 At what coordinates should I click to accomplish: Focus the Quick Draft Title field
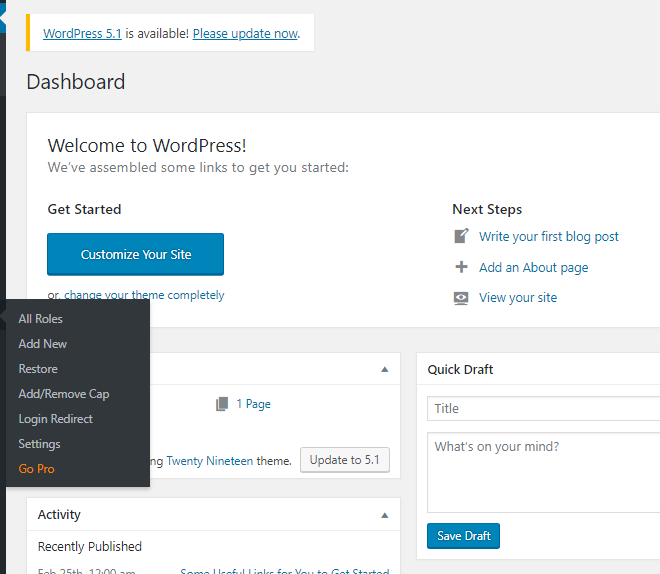tap(543, 408)
